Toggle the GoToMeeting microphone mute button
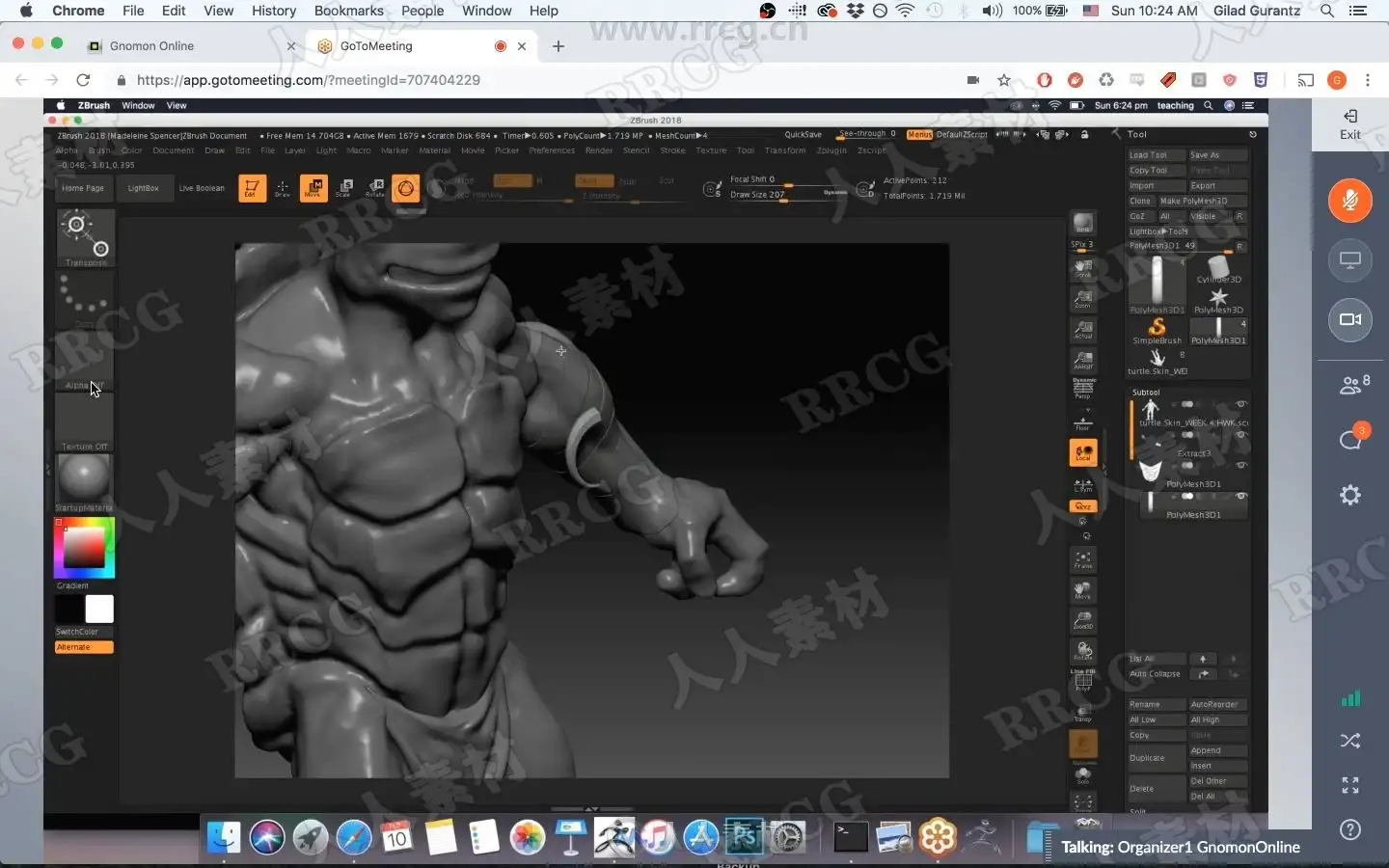Viewport: 1389px width, 868px height. pyautogui.click(x=1350, y=201)
